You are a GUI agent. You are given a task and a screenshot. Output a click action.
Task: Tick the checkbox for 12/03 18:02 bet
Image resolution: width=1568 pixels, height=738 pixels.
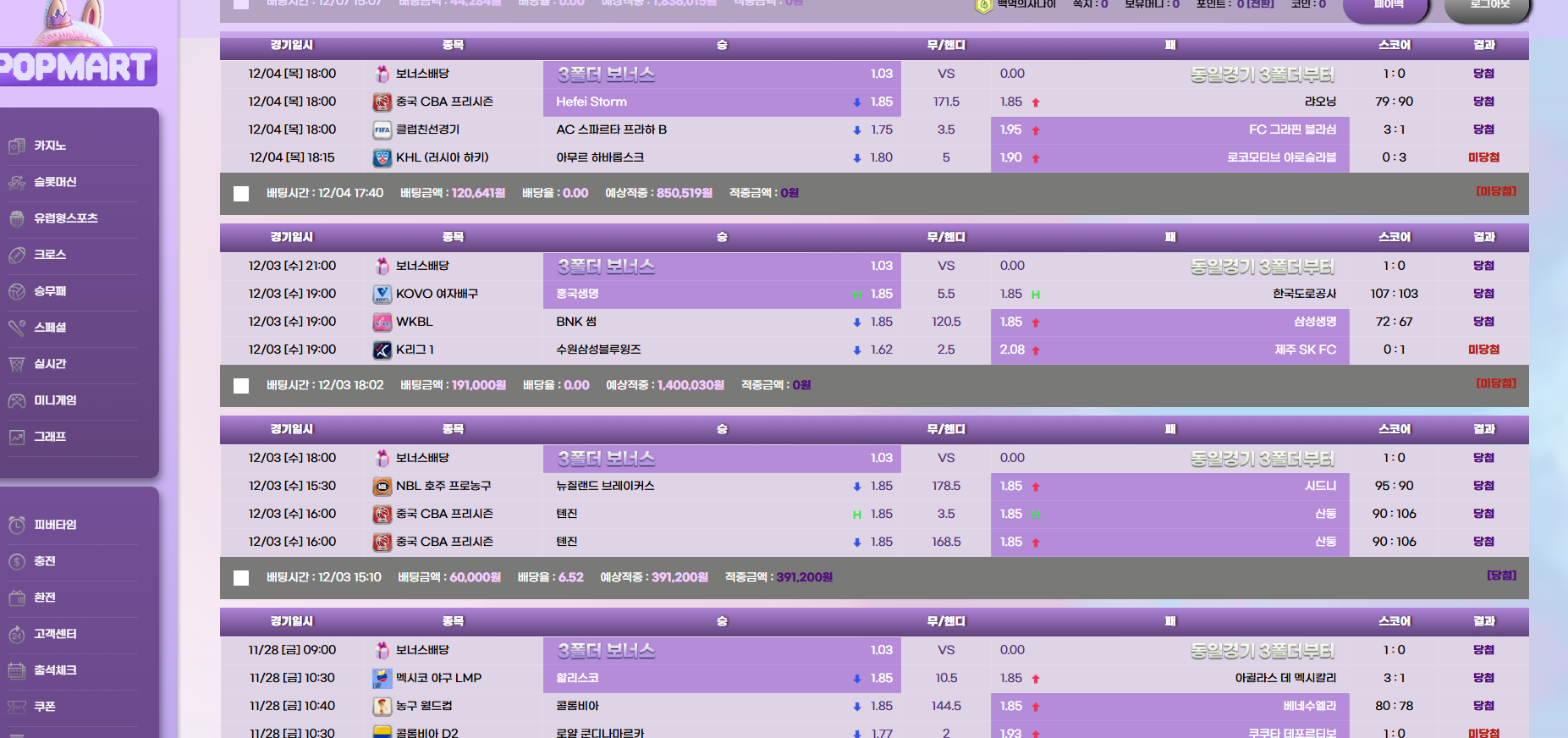[241, 386]
